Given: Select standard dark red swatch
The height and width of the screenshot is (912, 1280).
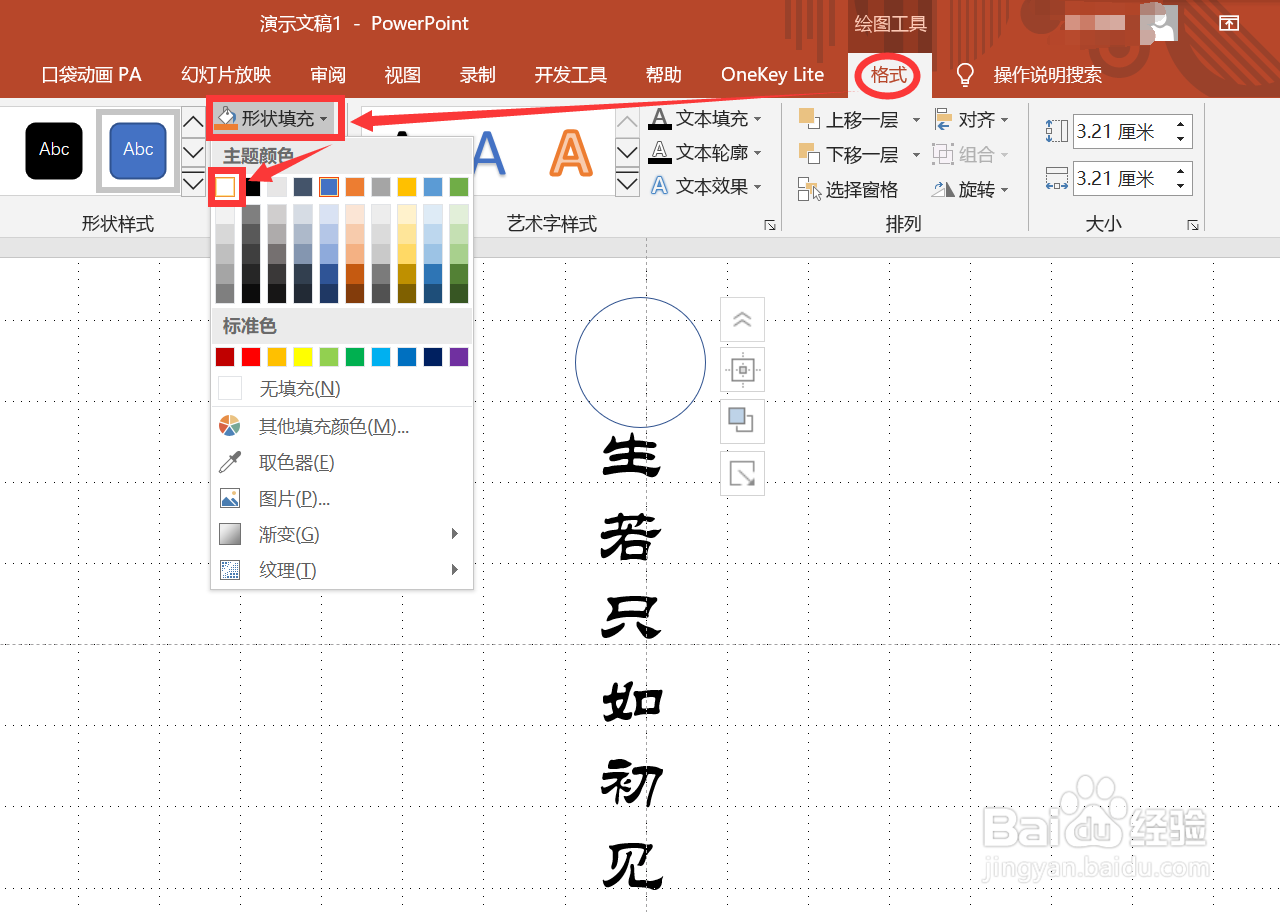Looking at the screenshot, I should pyautogui.click(x=225, y=357).
